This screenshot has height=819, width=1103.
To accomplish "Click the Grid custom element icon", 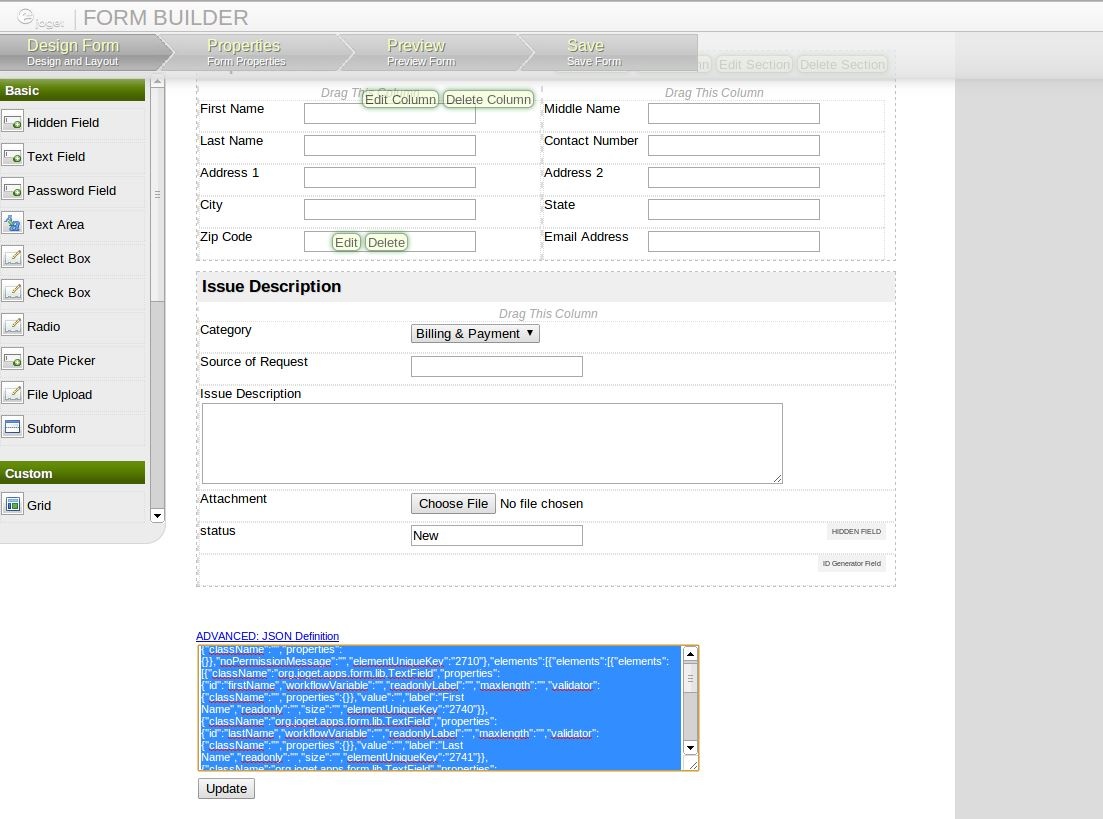I will pyautogui.click(x=13, y=506).
